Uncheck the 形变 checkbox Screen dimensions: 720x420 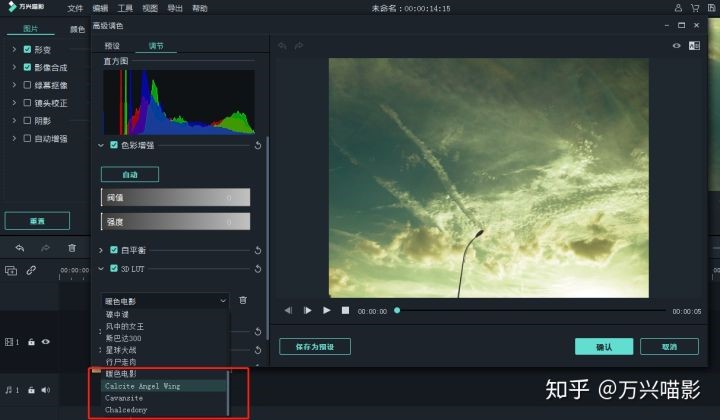pyautogui.click(x=27, y=50)
